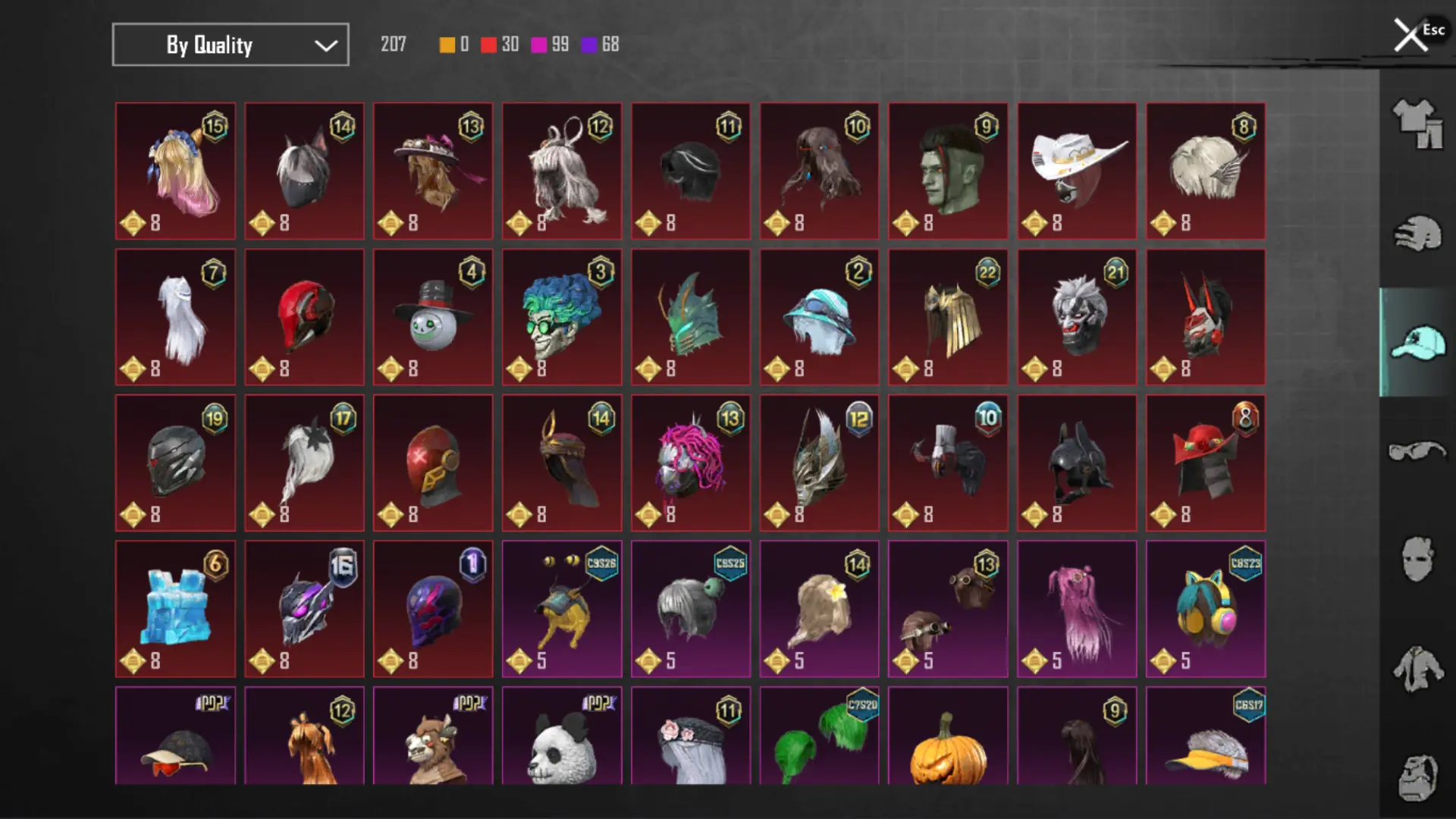Select the green-haired clown mask item

pyautogui.click(x=562, y=317)
